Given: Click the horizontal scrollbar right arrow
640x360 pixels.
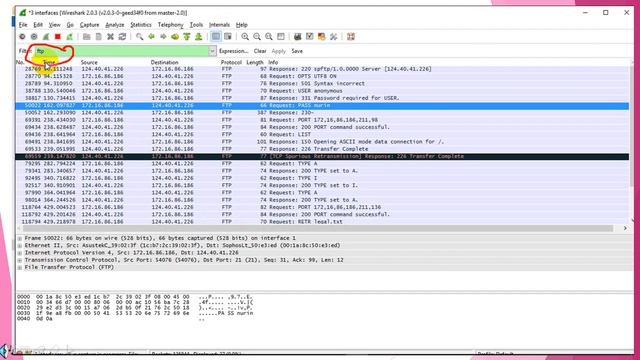Looking at the screenshot, I should pyautogui.click(x=625, y=229).
